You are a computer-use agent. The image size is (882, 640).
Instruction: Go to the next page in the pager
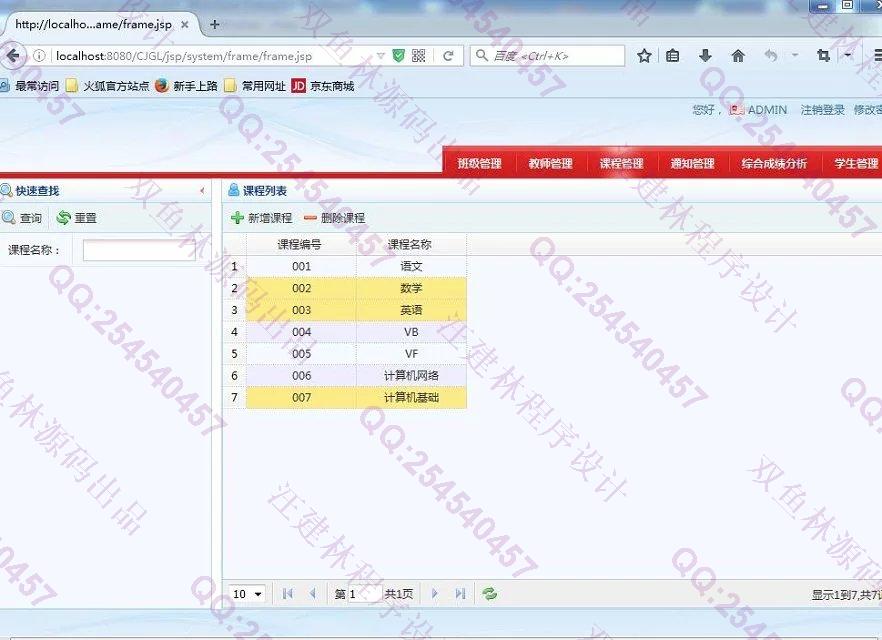click(x=434, y=593)
